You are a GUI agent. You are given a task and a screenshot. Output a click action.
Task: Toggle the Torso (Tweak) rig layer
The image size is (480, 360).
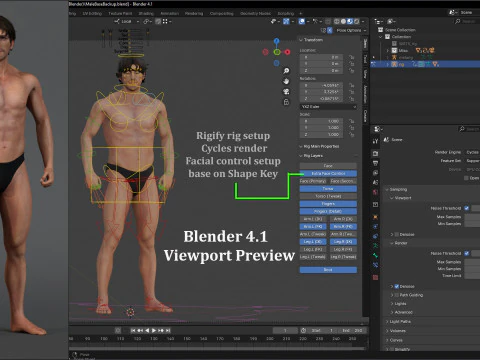(x=328, y=196)
